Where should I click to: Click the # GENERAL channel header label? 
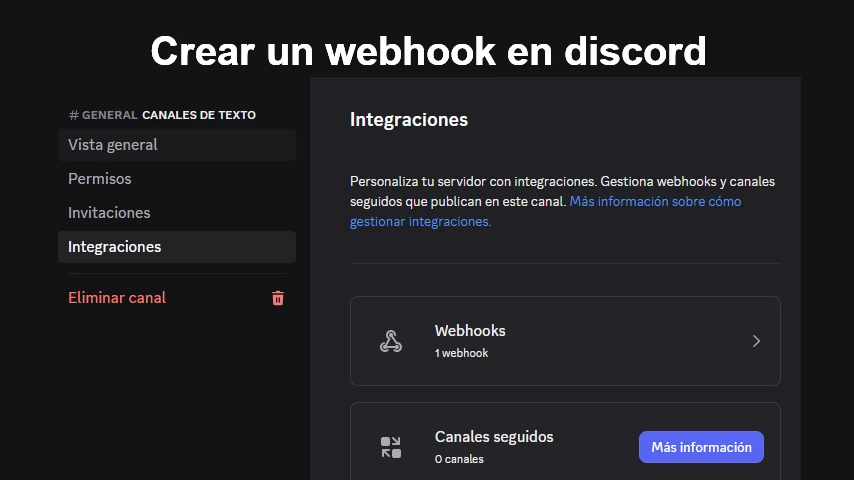[103, 115]
